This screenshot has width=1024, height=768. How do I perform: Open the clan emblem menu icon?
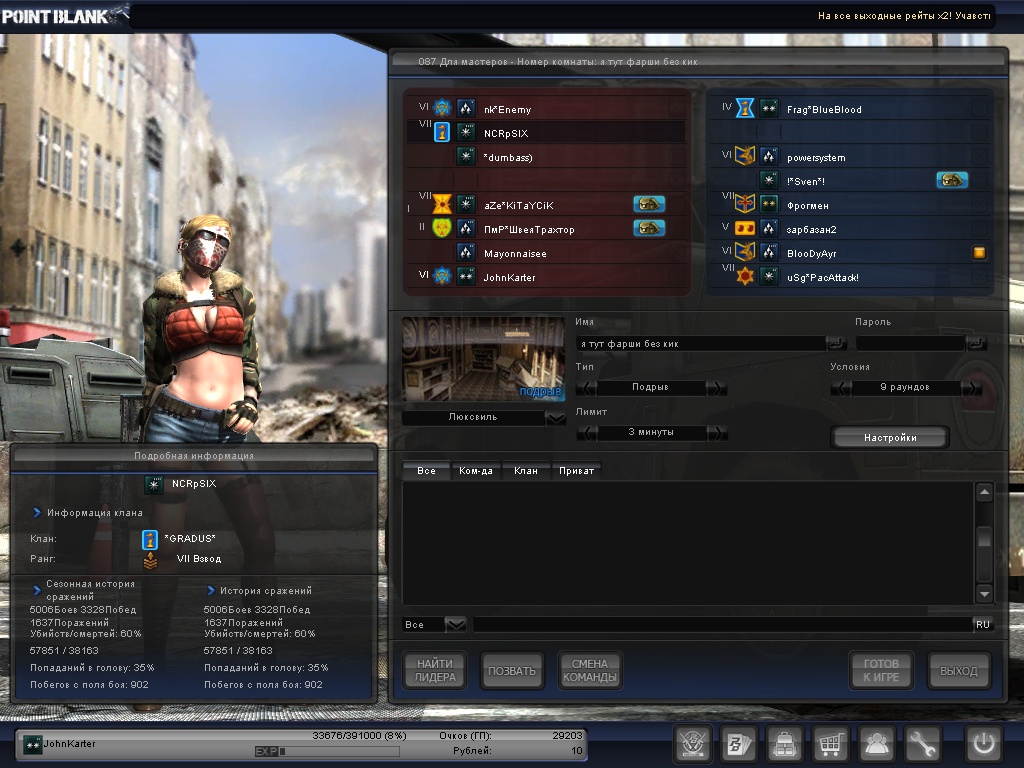click(690, 744)
